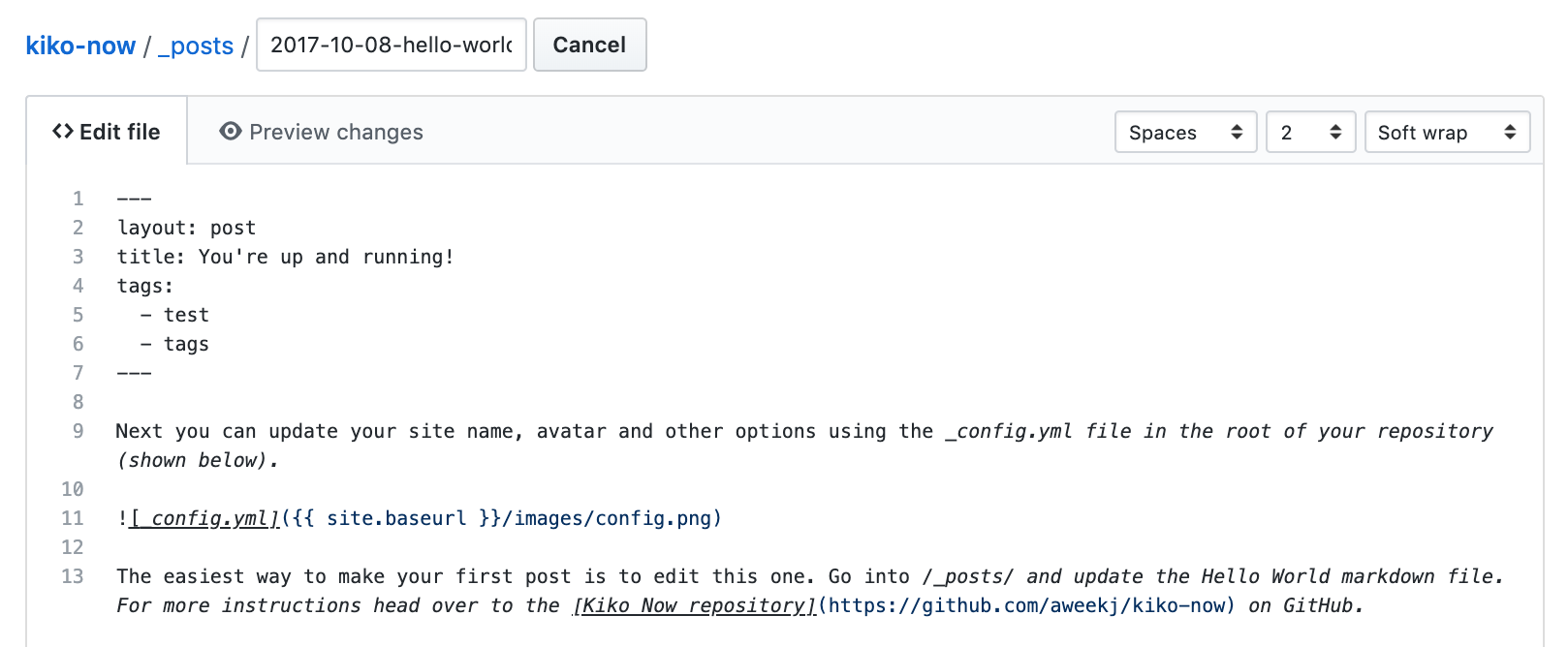This screenshot has width=1568, height=647.
Task: Click the Kiko Now repository markdown link text
Action: (694, 605)
